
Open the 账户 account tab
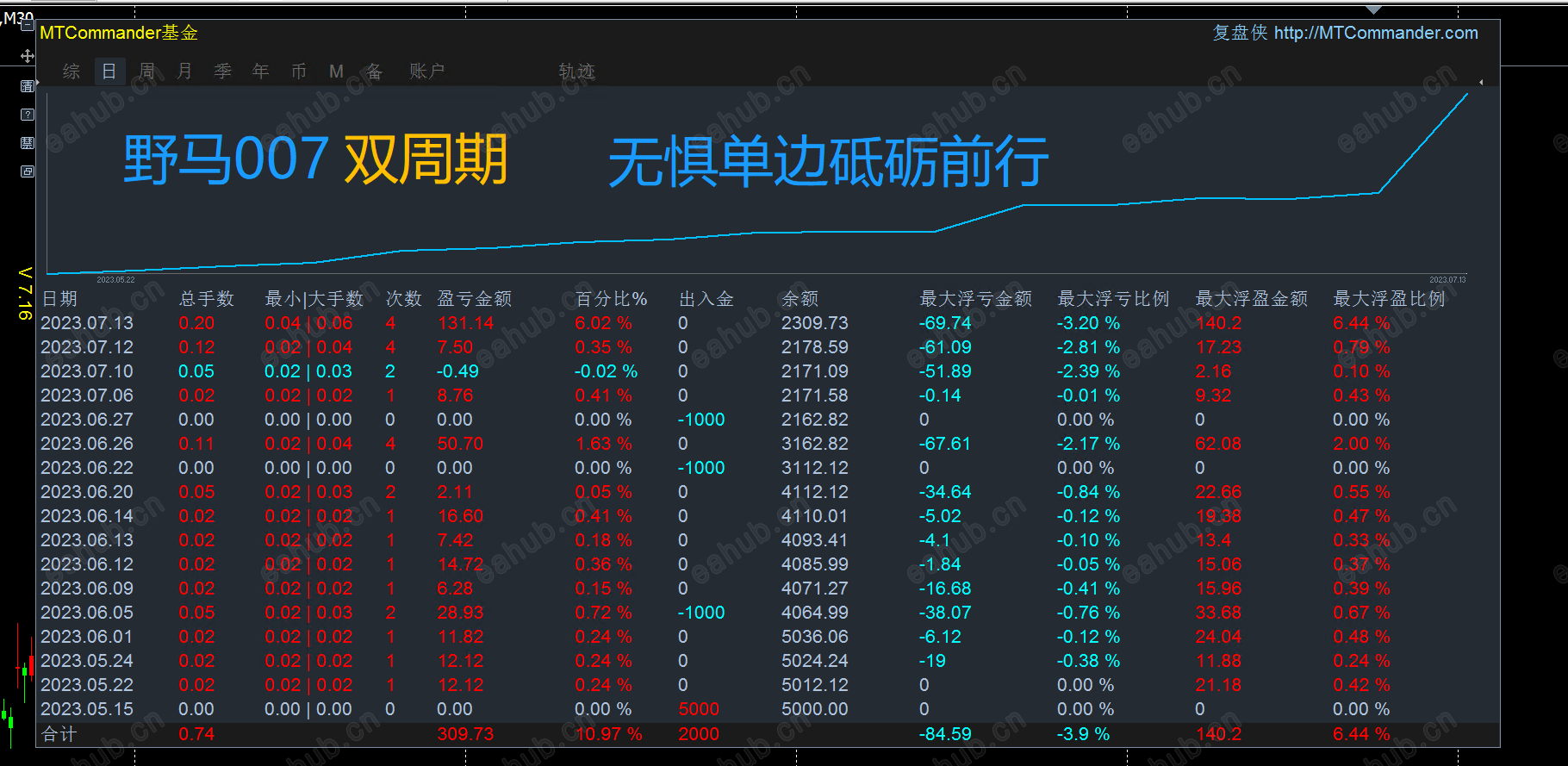427,72
